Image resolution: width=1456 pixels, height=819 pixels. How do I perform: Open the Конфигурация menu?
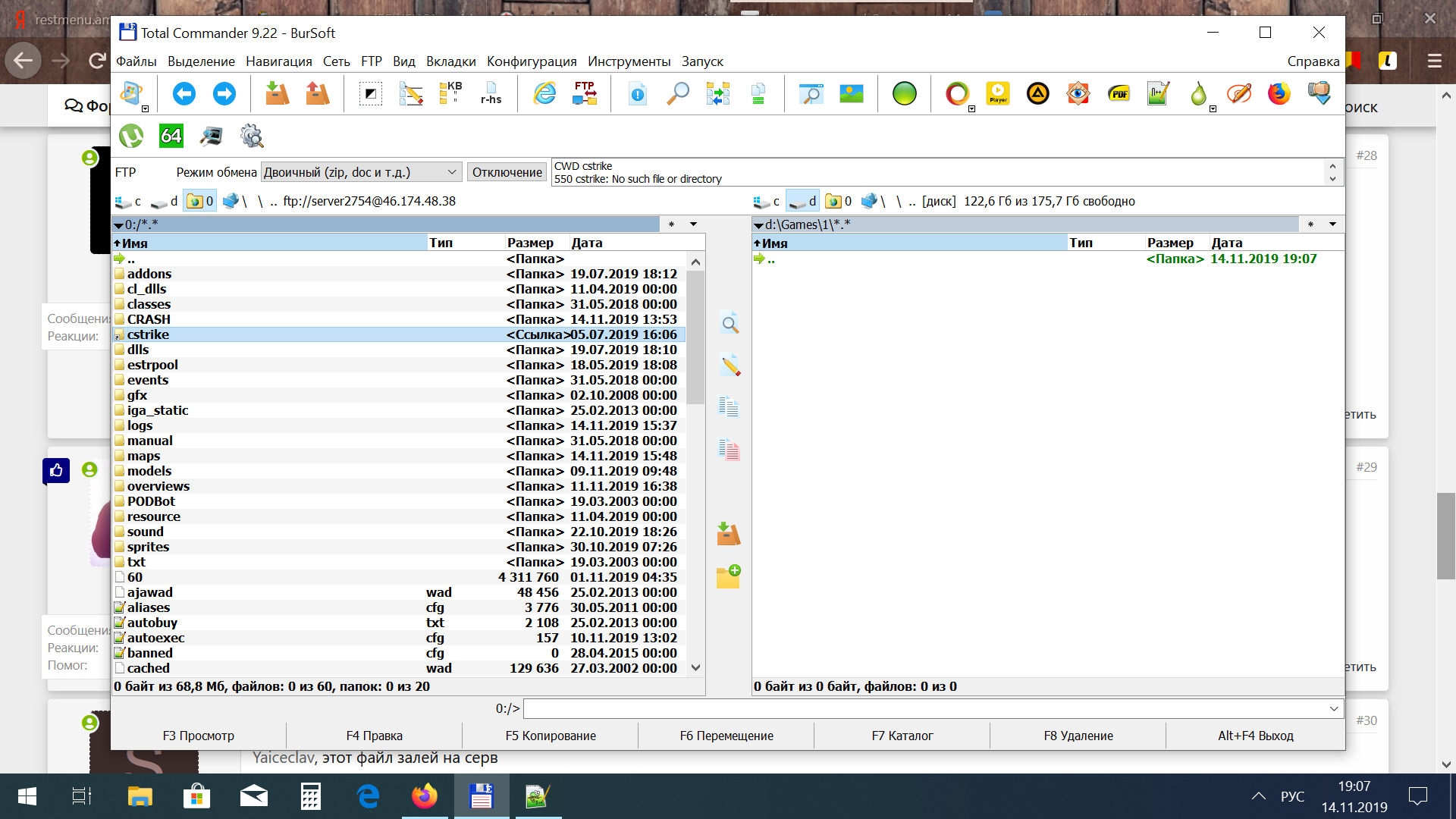pos(532,61)
